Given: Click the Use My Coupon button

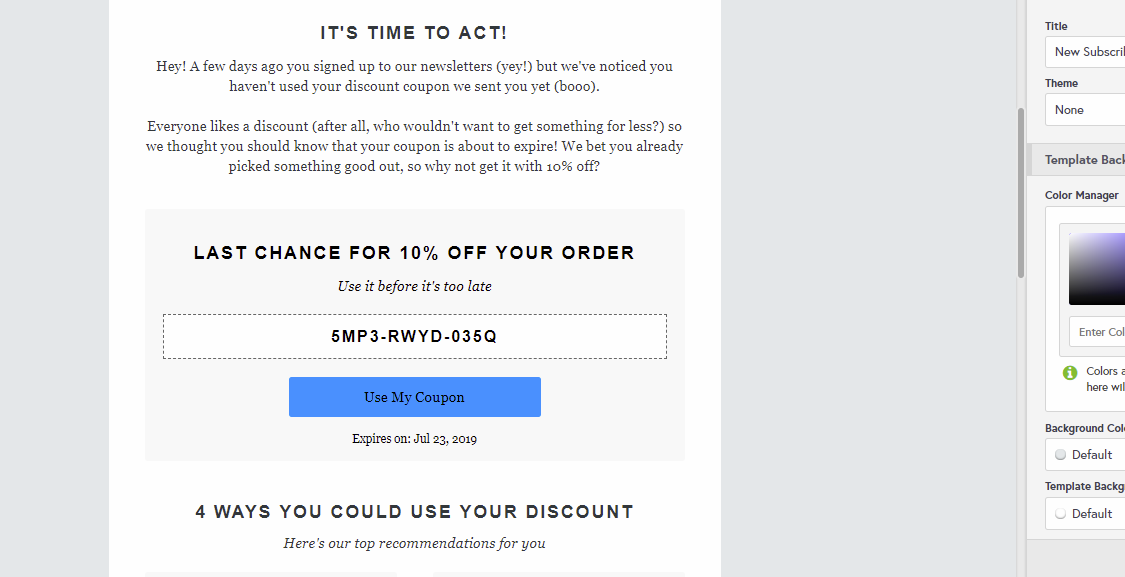Looking at the screenshot, I should coord(415,397).
